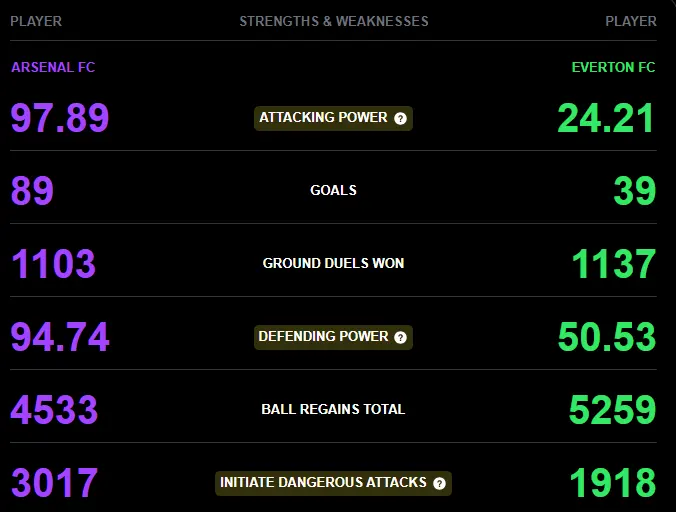The width and height of the screenshot is (676, 512).
Task: Click the Defending Power help icon
Action: [400, 337]
